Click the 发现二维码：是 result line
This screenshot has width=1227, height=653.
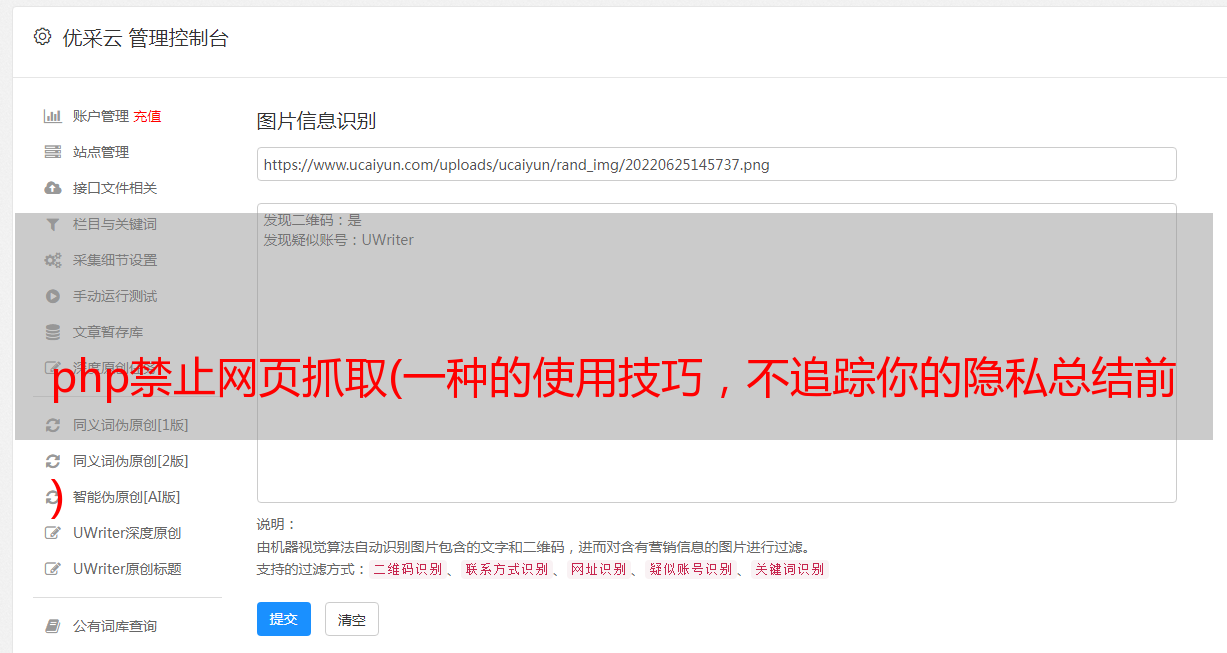click(x=312, y=220)
